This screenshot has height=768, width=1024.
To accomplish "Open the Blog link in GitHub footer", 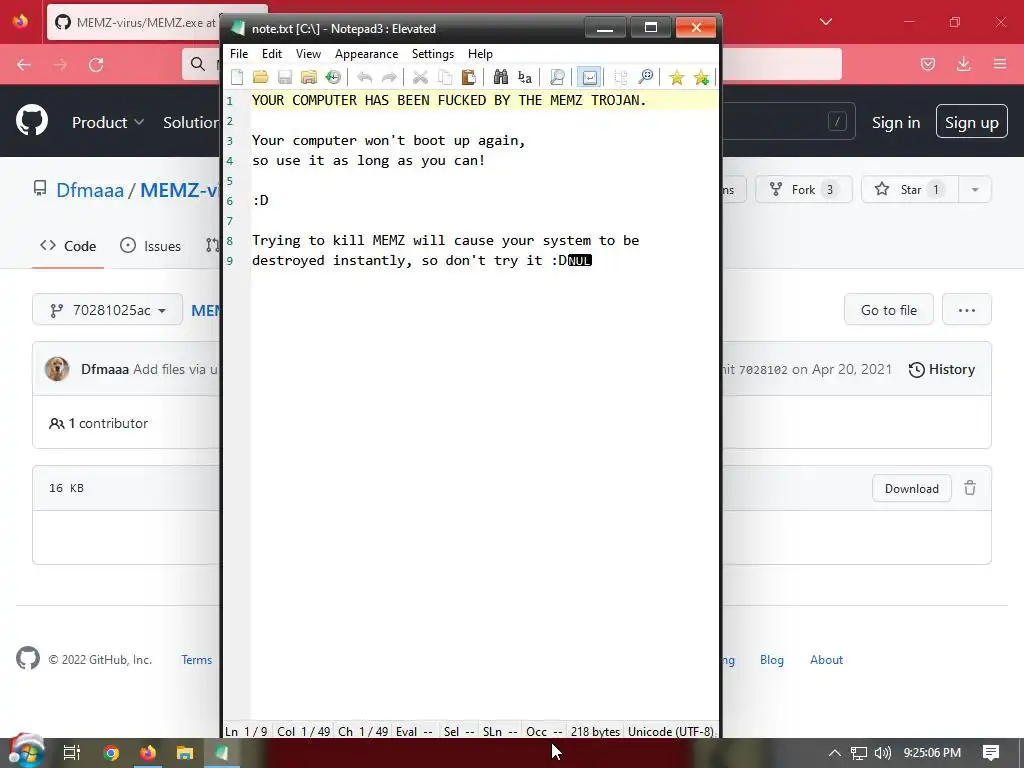I will point(771,660).
